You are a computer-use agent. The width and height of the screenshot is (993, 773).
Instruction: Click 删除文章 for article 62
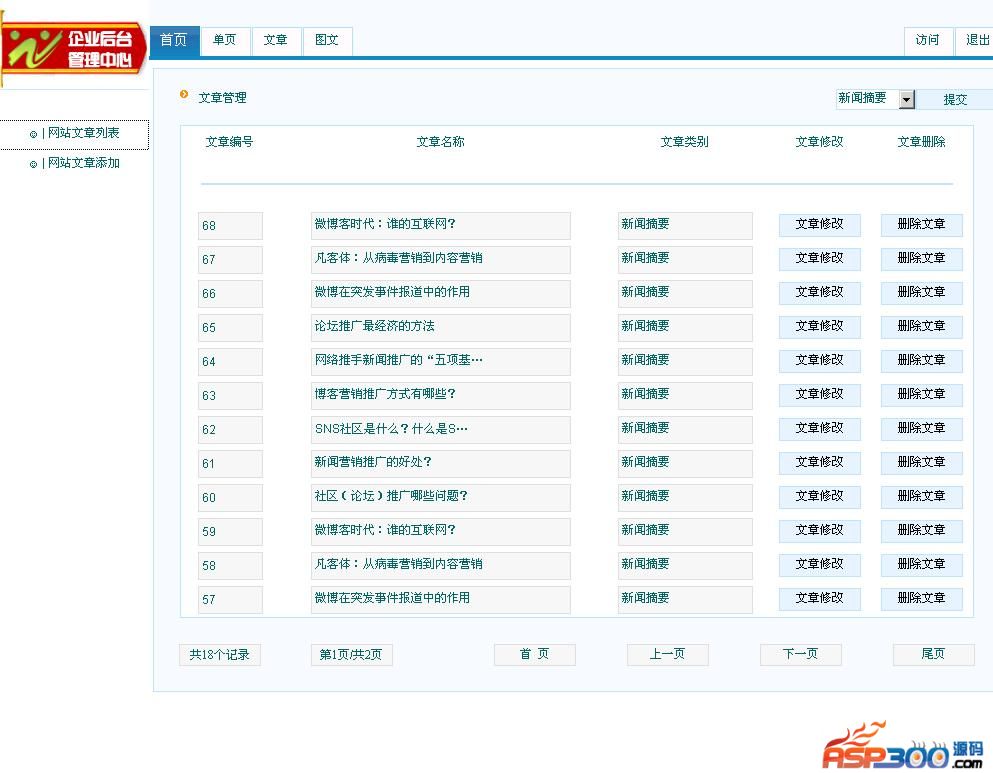(x=921, y=429)
